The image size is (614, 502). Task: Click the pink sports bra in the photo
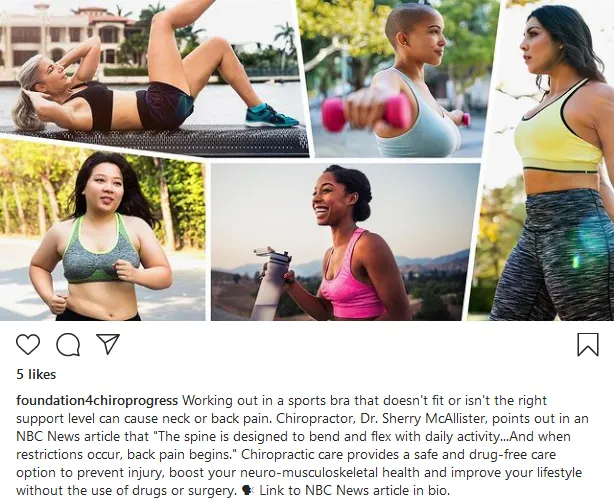[x=350, y=282]
